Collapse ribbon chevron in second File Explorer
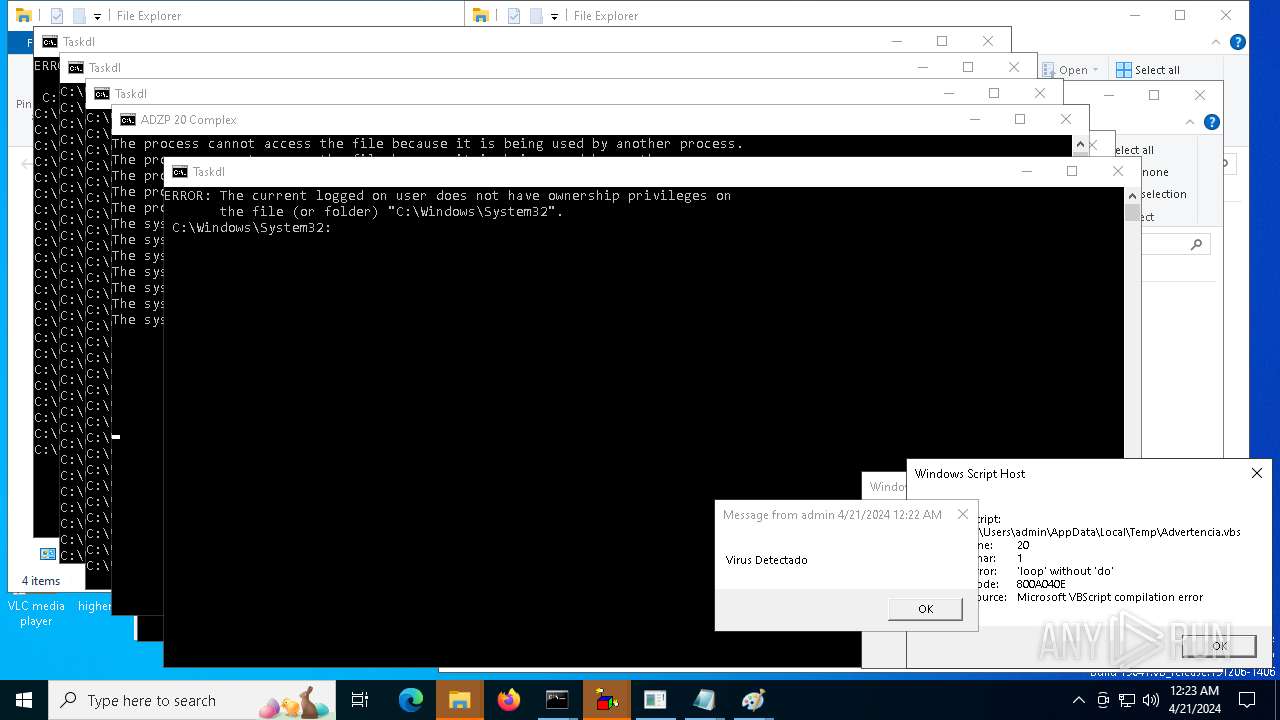Viewport: 1280px width, 720px height. 1190,122
